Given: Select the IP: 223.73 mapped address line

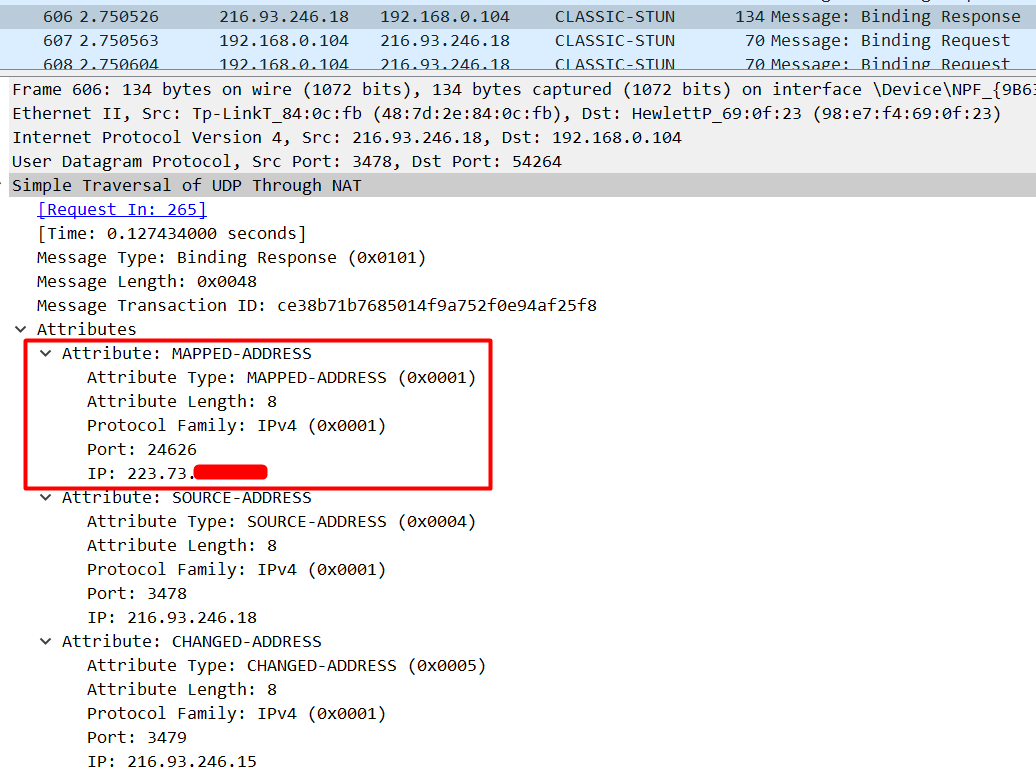Looking at the screenshot, I should click(177, 473).
